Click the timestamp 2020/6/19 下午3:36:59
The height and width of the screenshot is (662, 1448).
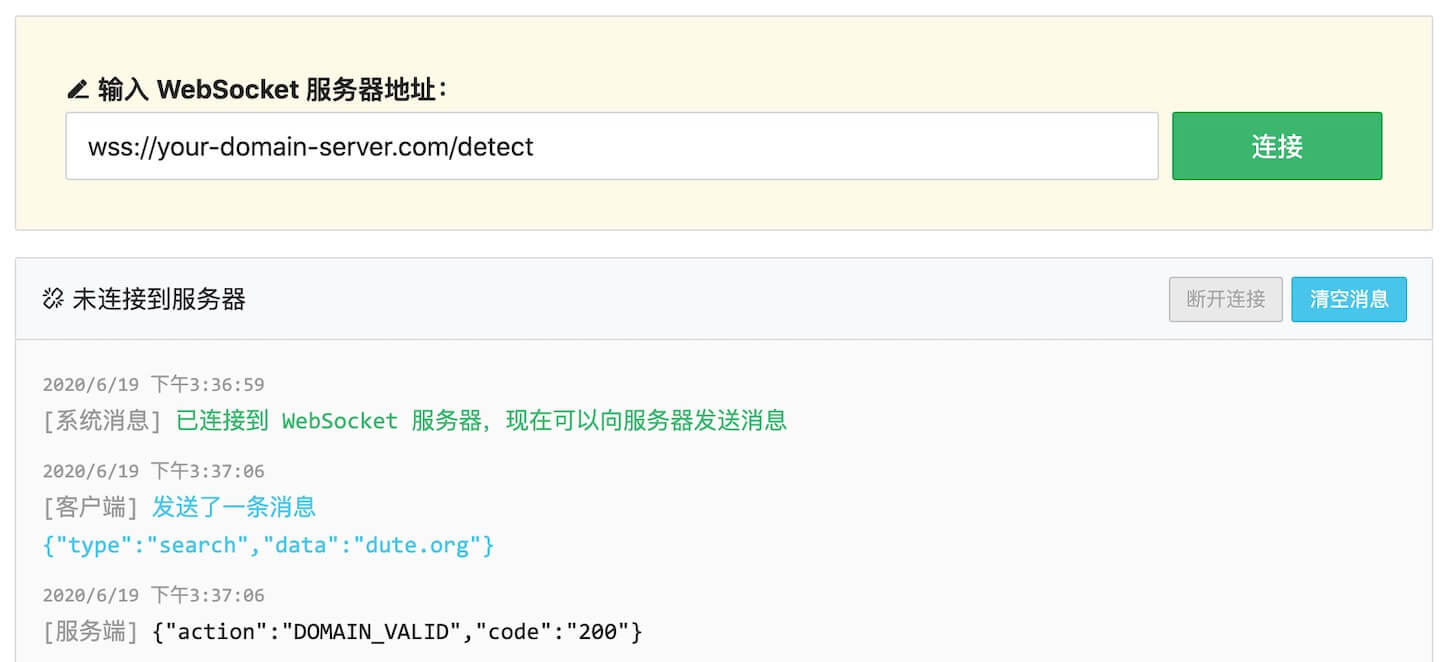pos(153,384)
